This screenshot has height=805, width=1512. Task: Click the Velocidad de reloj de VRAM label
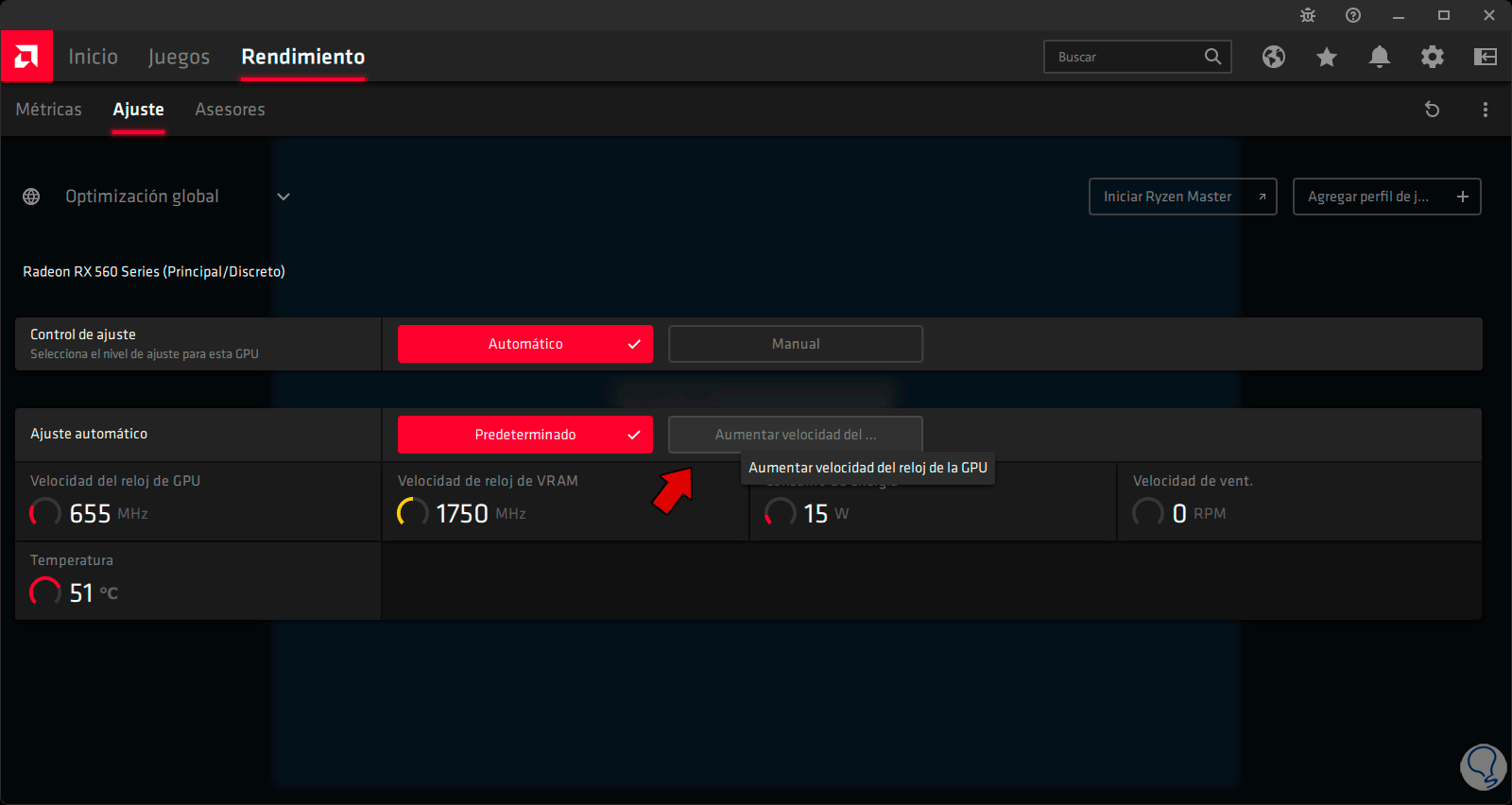click(x=488, y=481)
